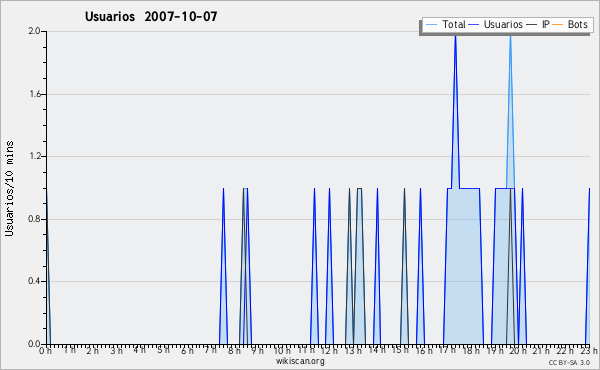Click the '9 h' x-axis label

coord(258,350)
